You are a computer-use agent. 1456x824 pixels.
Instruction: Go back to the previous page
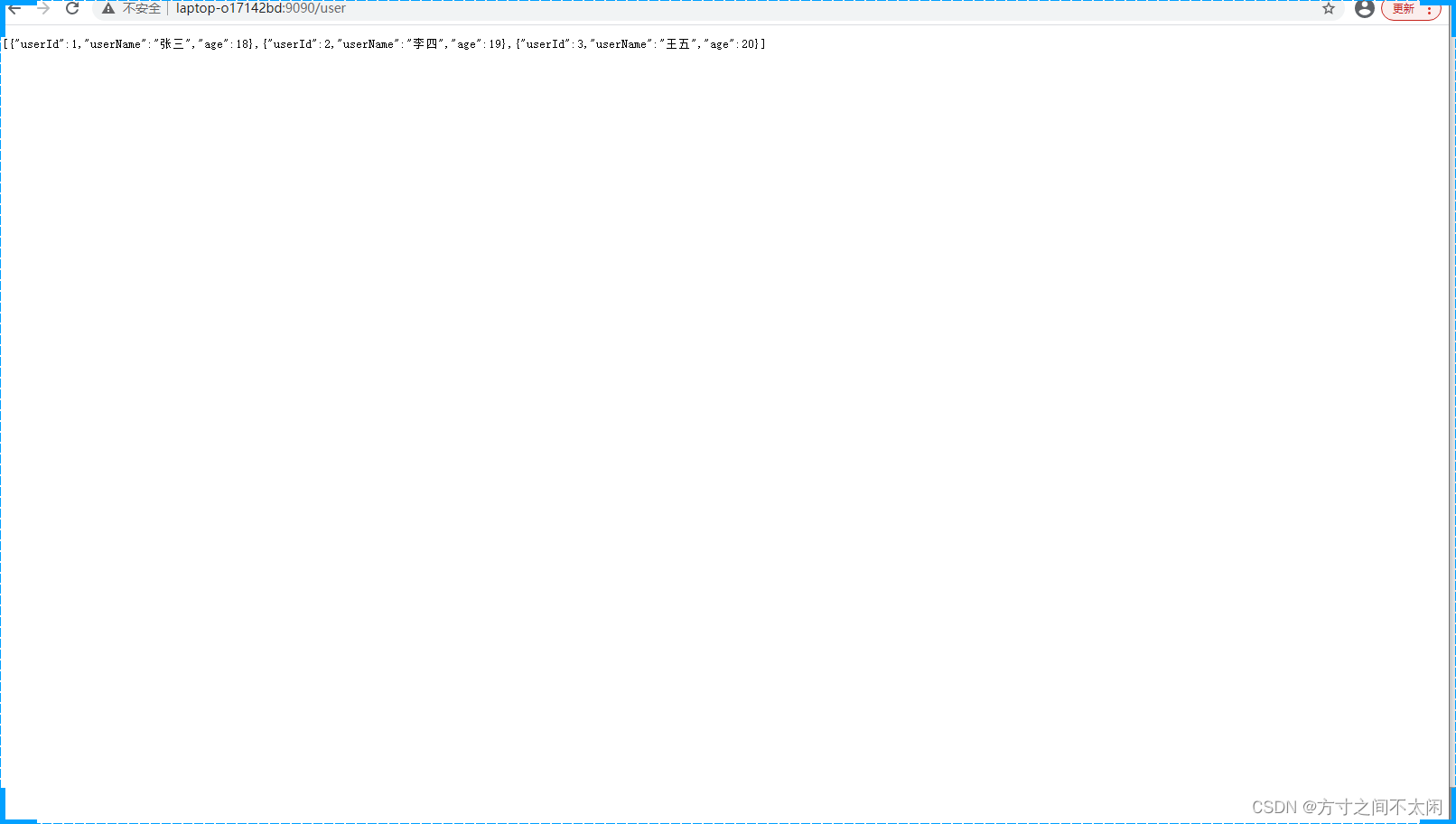coord(14,8)
